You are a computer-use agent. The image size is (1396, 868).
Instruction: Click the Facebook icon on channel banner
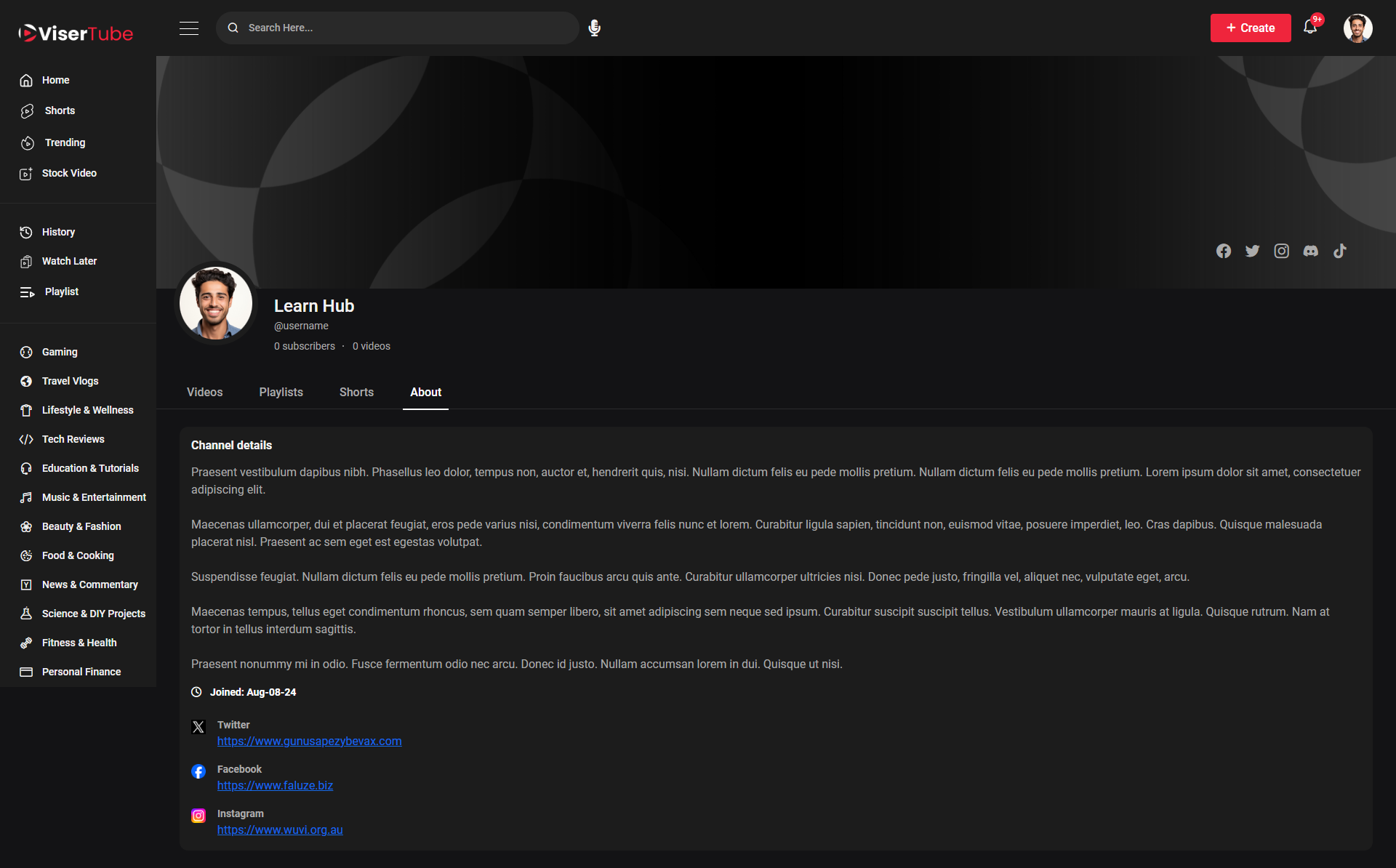click(1224, 251)
